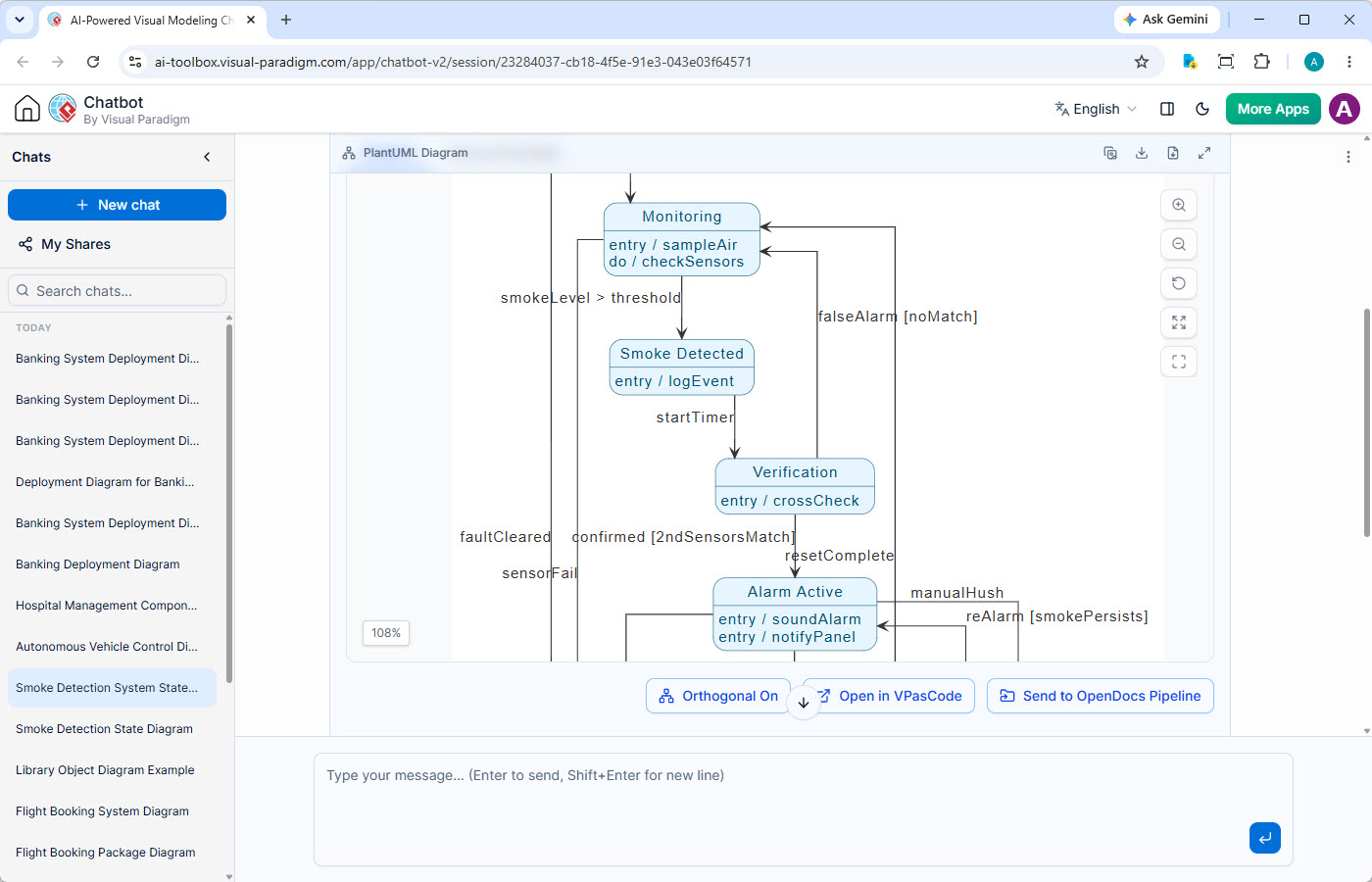Click the PlantUML Diagram type icon
The width and height of the screenshot is (1372, 882).
pyautogui.click(x=349, y=153)
